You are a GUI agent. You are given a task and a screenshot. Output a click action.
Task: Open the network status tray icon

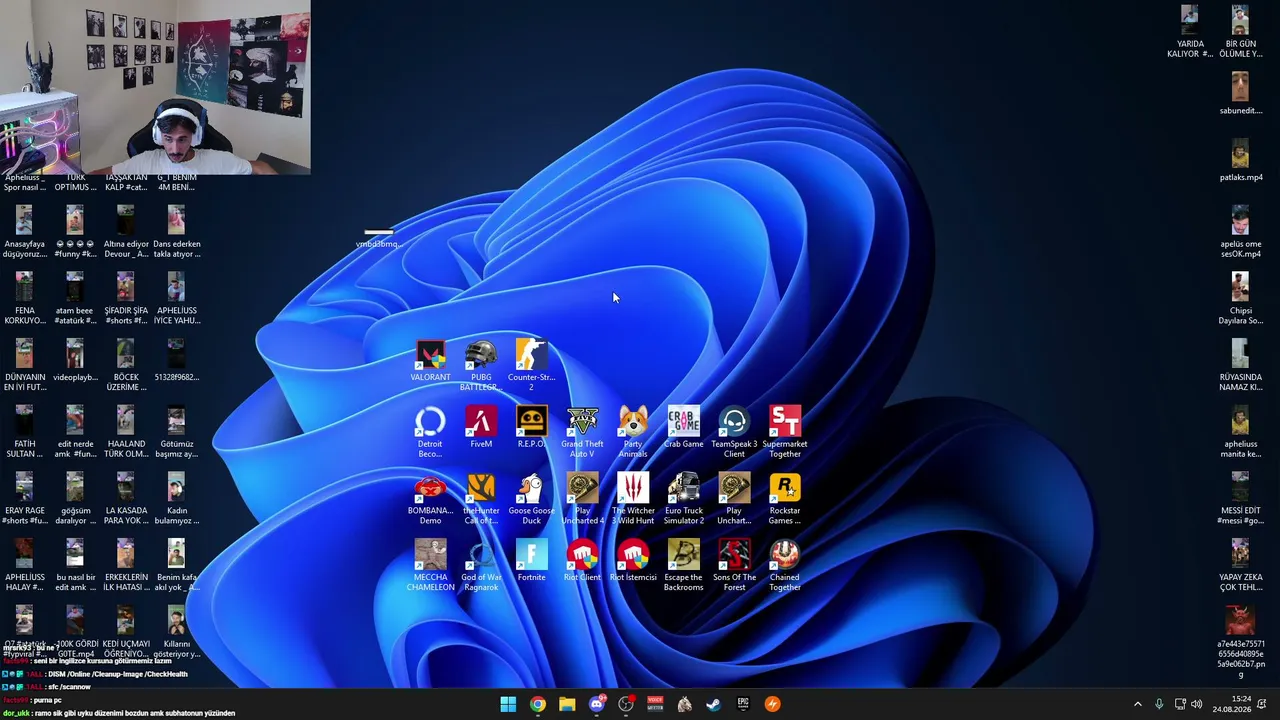click(1180, 704)
